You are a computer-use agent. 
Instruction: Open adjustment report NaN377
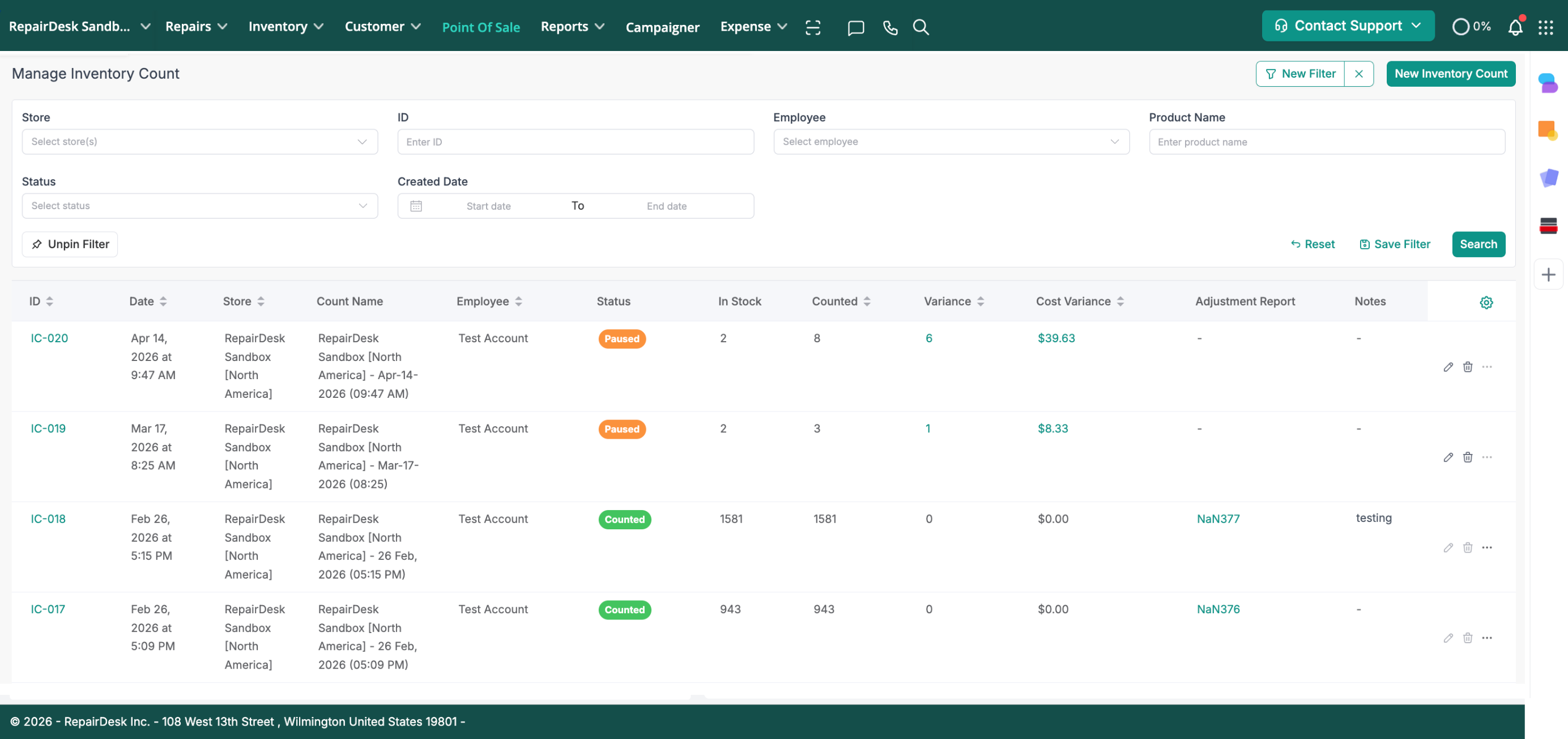pos(1217,519)
